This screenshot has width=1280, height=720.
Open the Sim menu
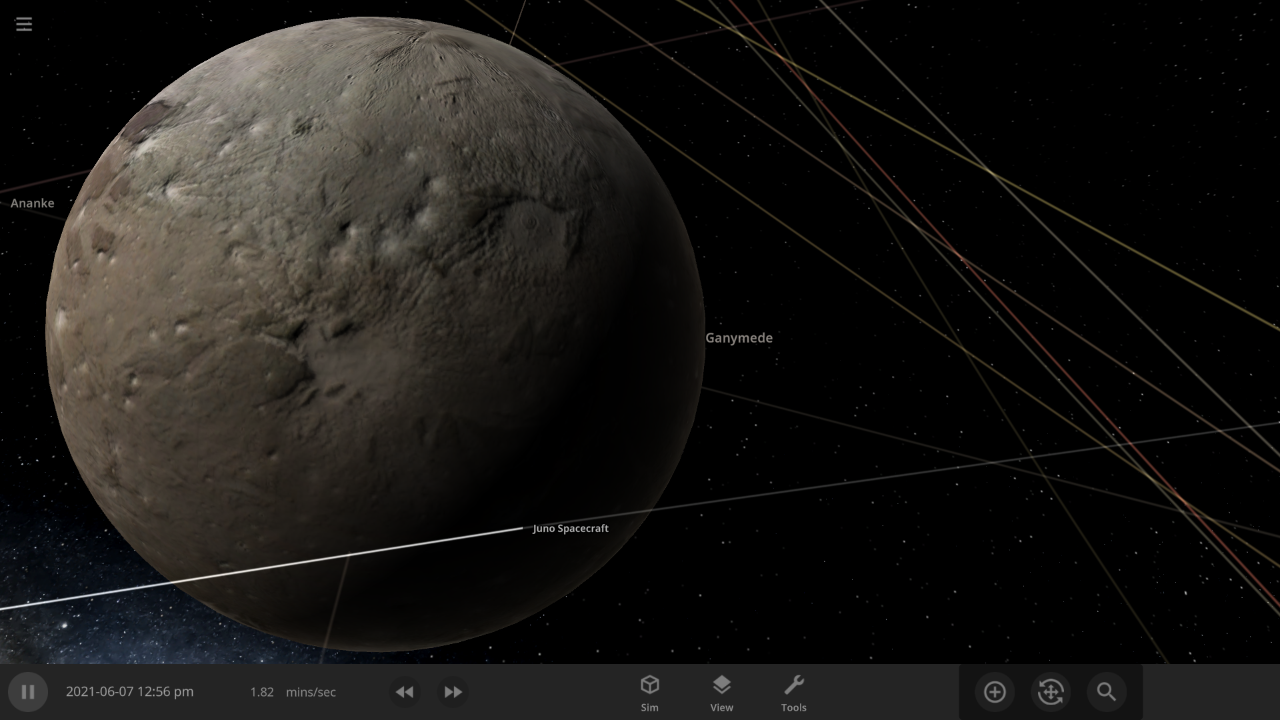click(650, 692)
